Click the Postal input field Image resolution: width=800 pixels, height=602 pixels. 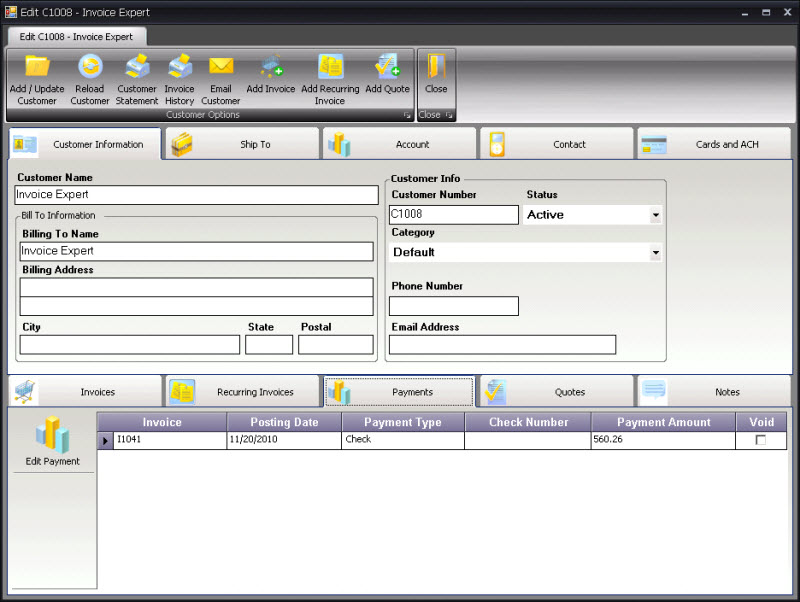tap(336, 345)
